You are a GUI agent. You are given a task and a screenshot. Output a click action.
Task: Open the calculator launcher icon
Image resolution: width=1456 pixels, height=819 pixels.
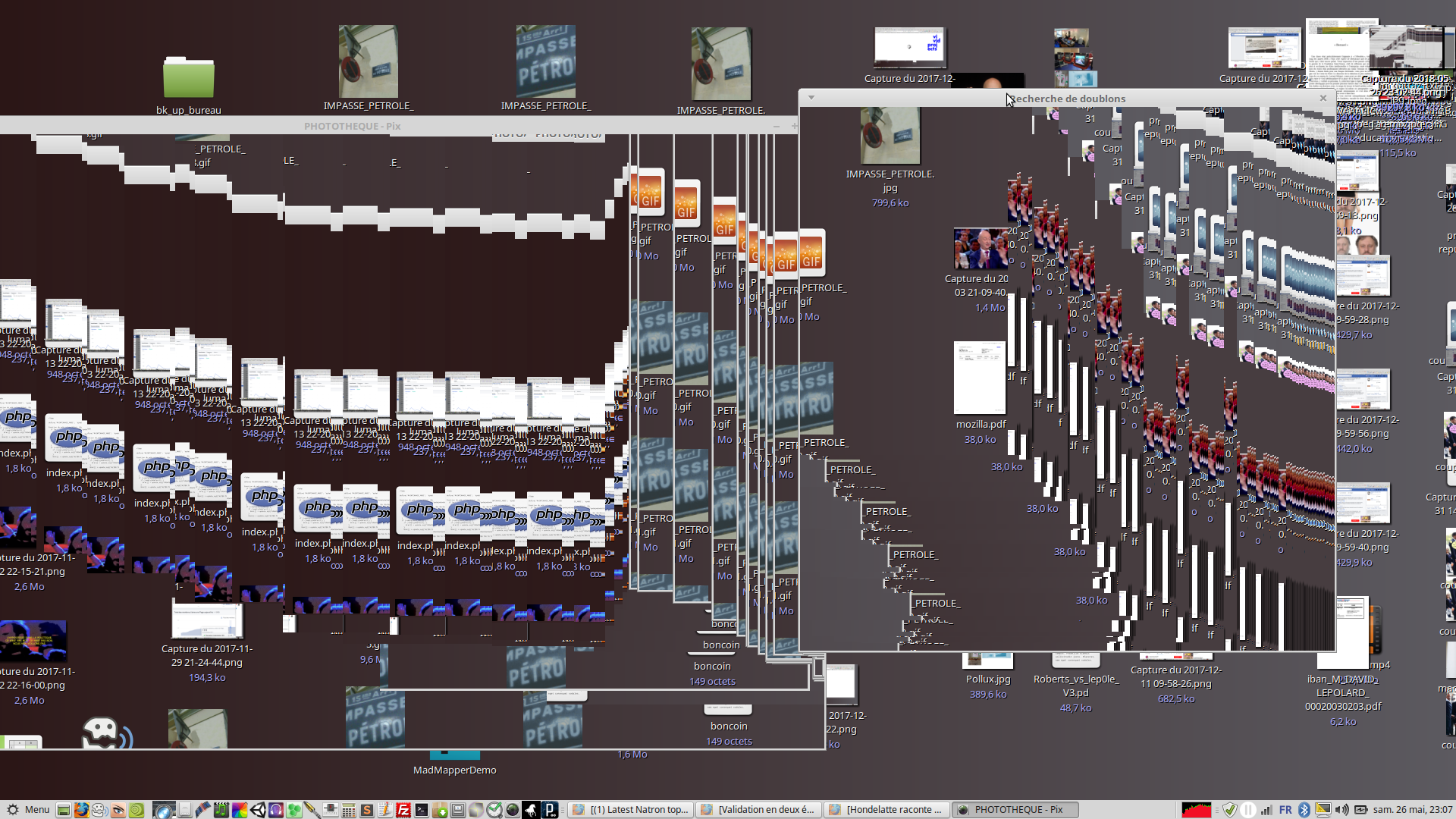coord(348,810)
